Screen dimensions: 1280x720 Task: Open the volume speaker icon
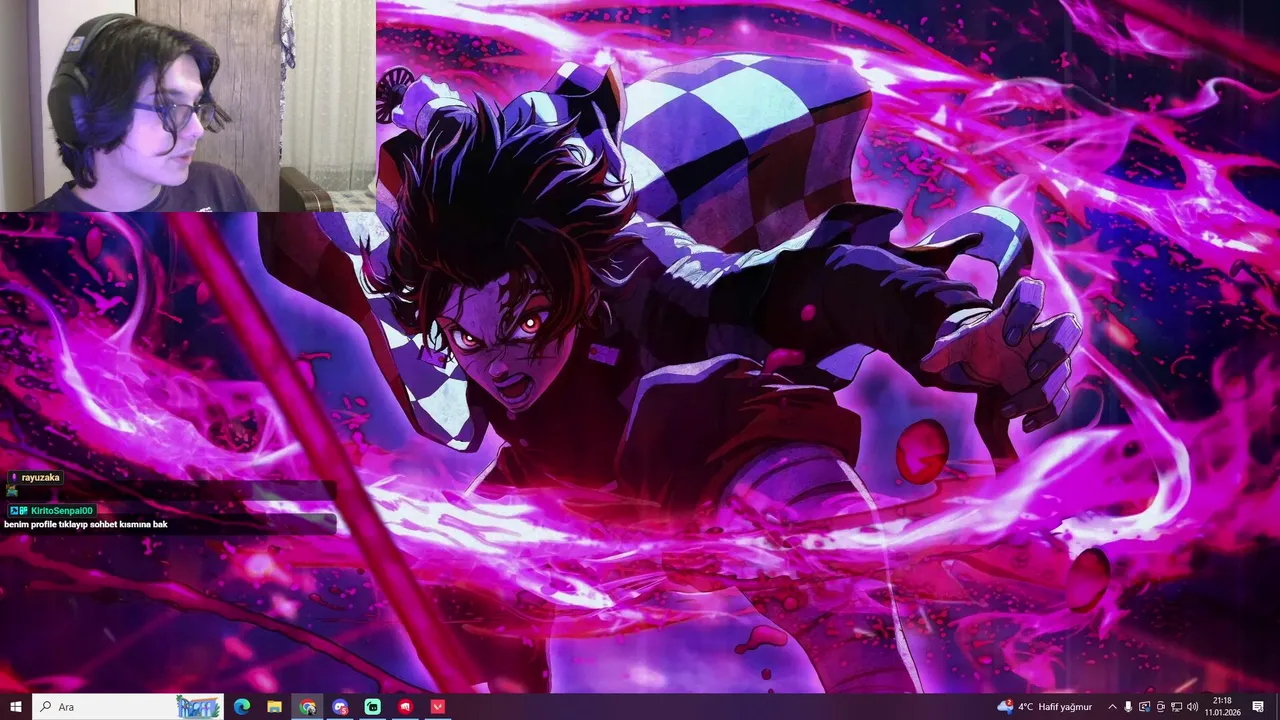(1193, 707)
